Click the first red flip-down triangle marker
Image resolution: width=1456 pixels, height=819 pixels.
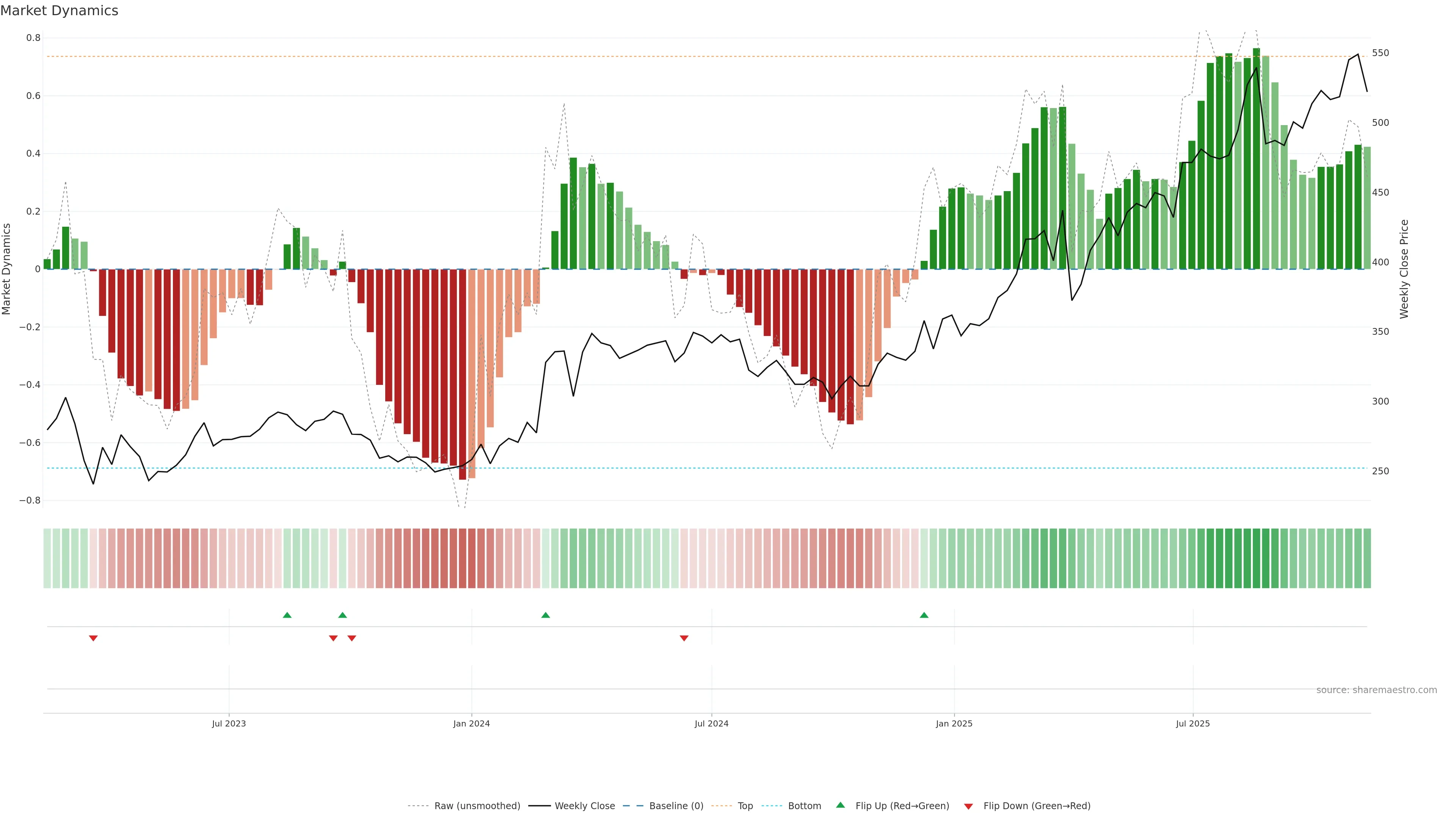click(93, 638)
